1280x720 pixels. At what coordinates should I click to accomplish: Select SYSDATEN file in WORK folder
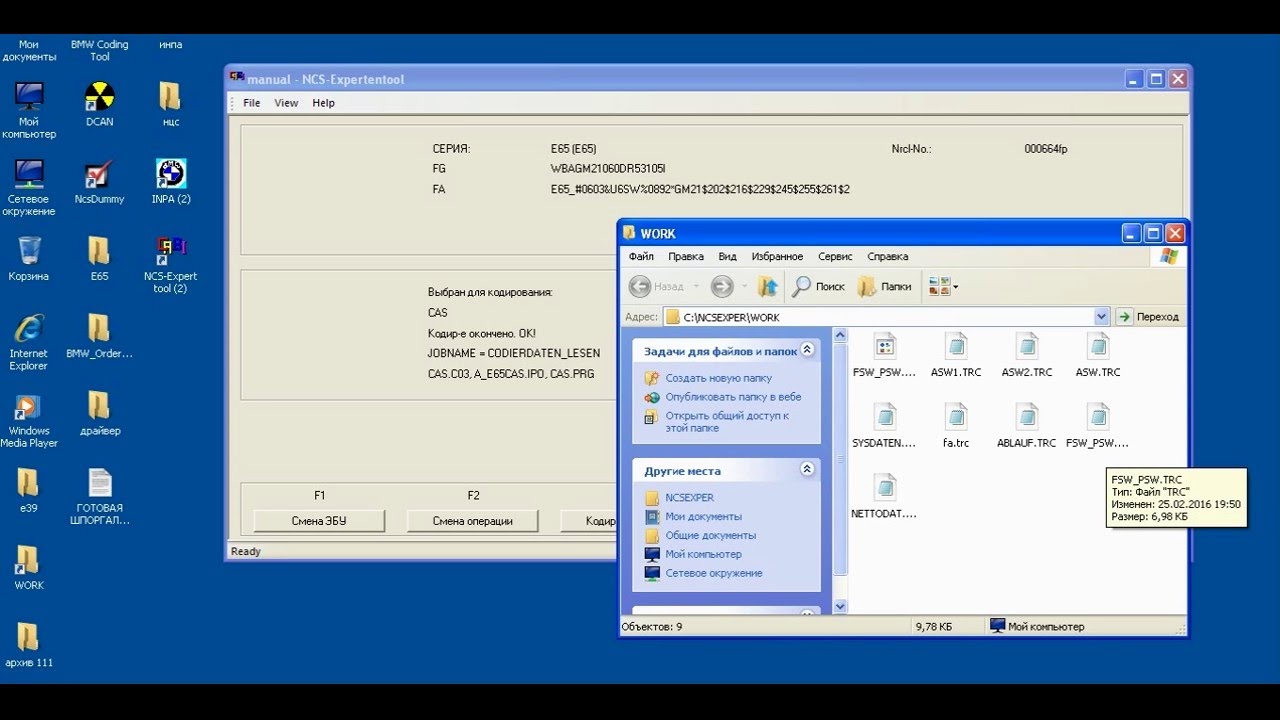pyautogui.click(x=884, y=427)
